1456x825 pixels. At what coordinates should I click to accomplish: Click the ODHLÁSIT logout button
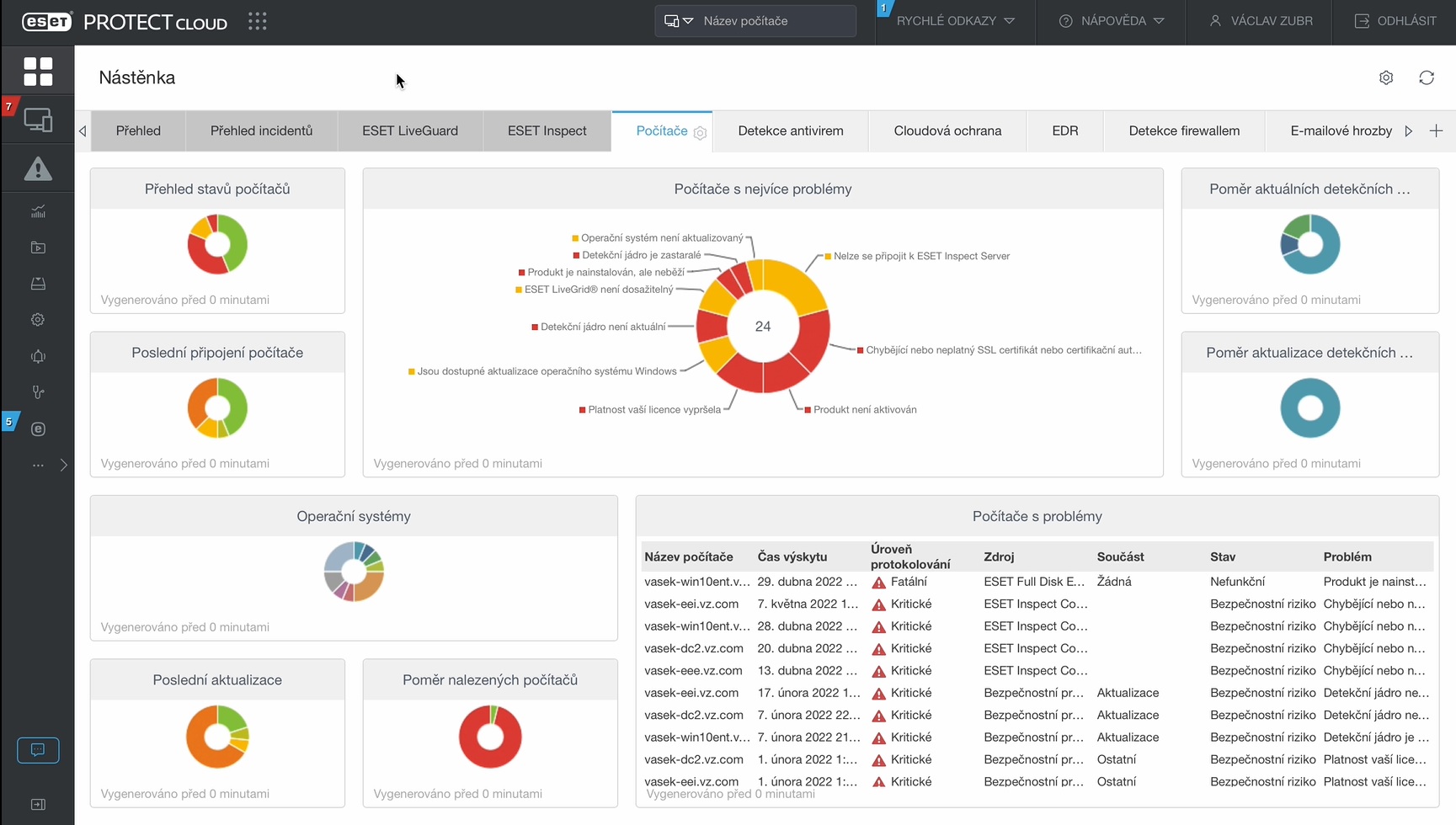1395,21
